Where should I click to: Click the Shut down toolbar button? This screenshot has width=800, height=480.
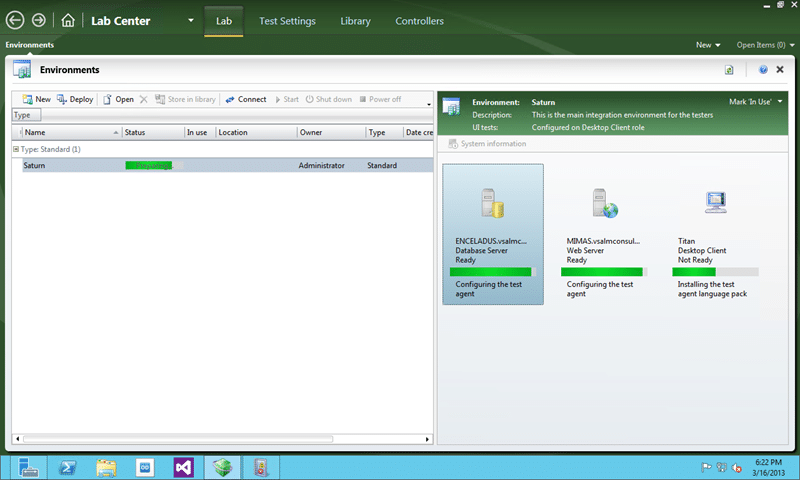click(329, 99)
